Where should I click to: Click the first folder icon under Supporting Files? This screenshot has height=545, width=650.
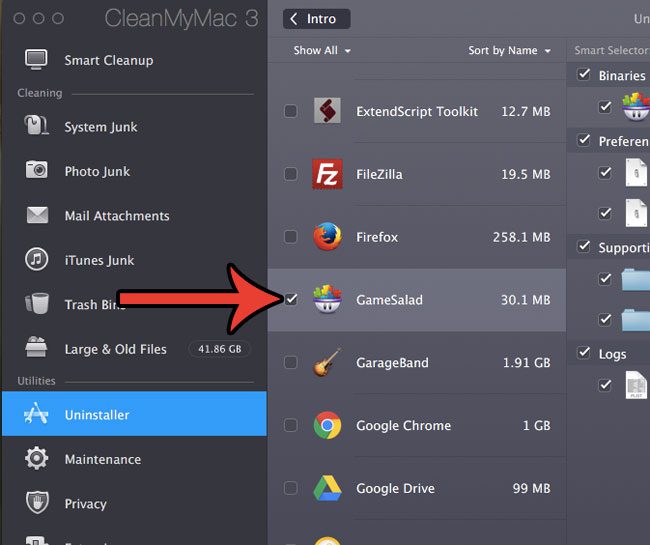[x=635, y=279]
